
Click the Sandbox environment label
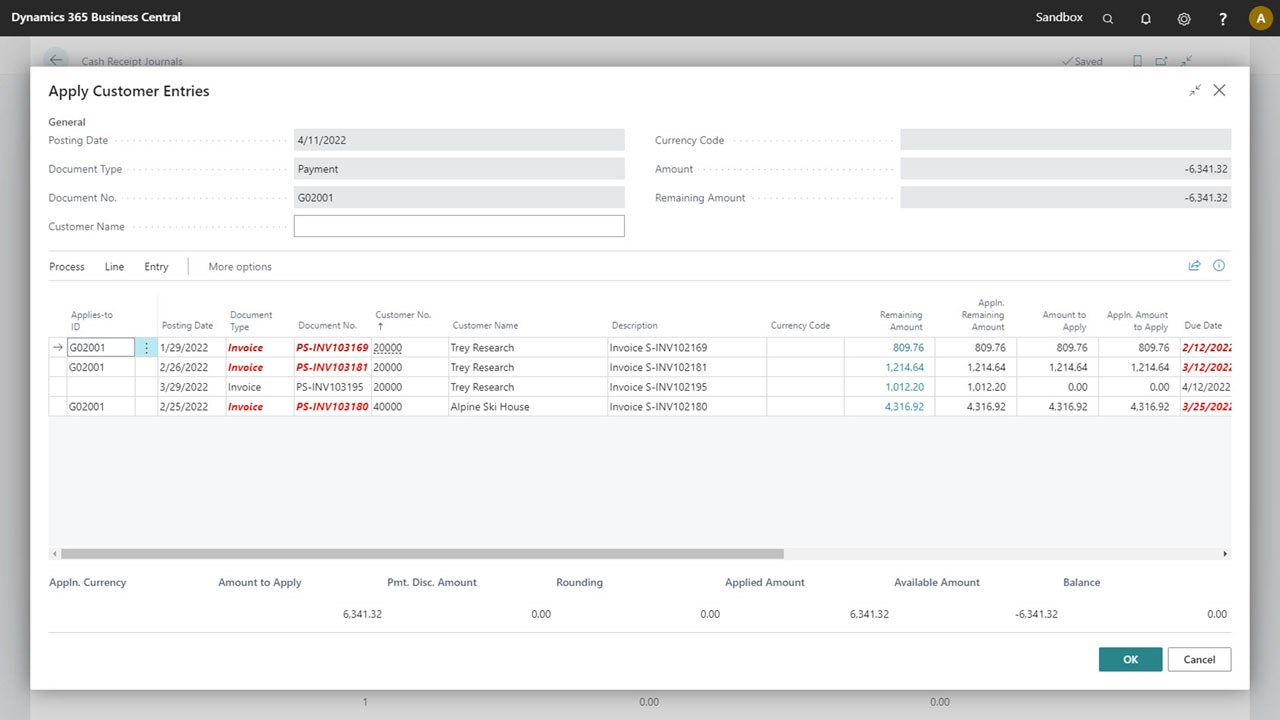click(1059, 18)
